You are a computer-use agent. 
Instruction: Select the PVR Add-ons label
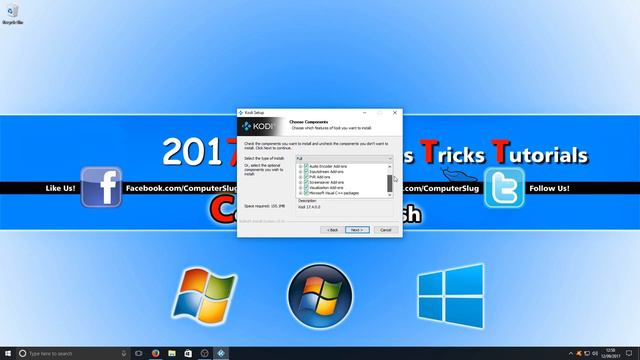(320, 177)
